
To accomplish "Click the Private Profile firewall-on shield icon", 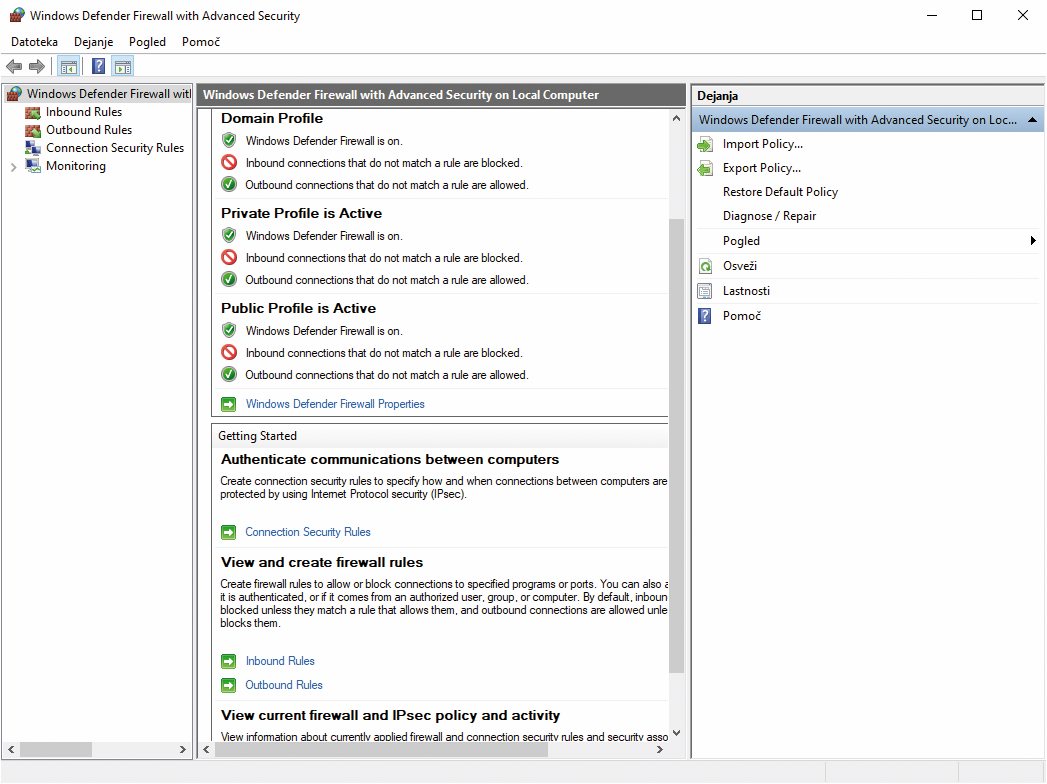I will [x=229, y=235].
